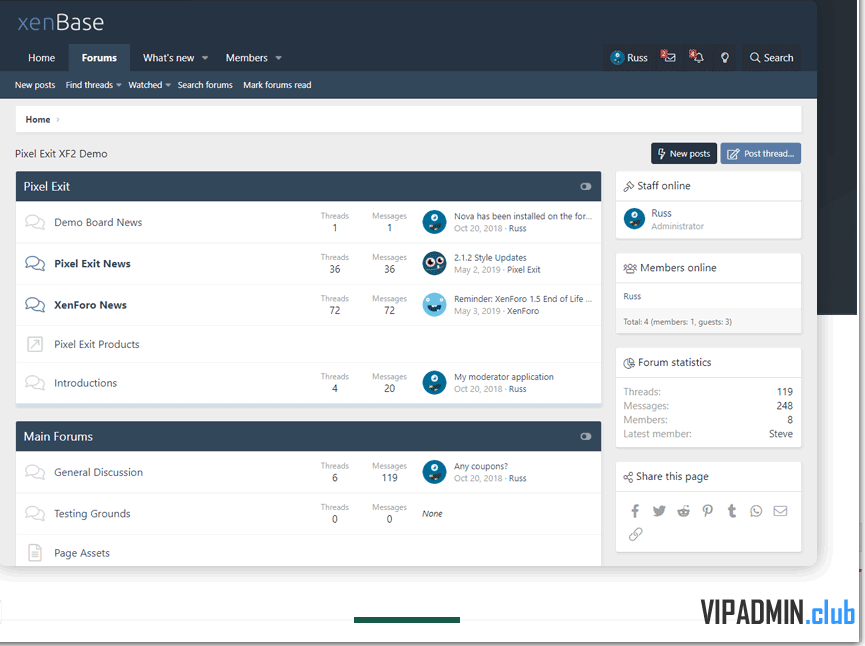Open the Russ account menu

pyautogui.click(x=629, y=57)
